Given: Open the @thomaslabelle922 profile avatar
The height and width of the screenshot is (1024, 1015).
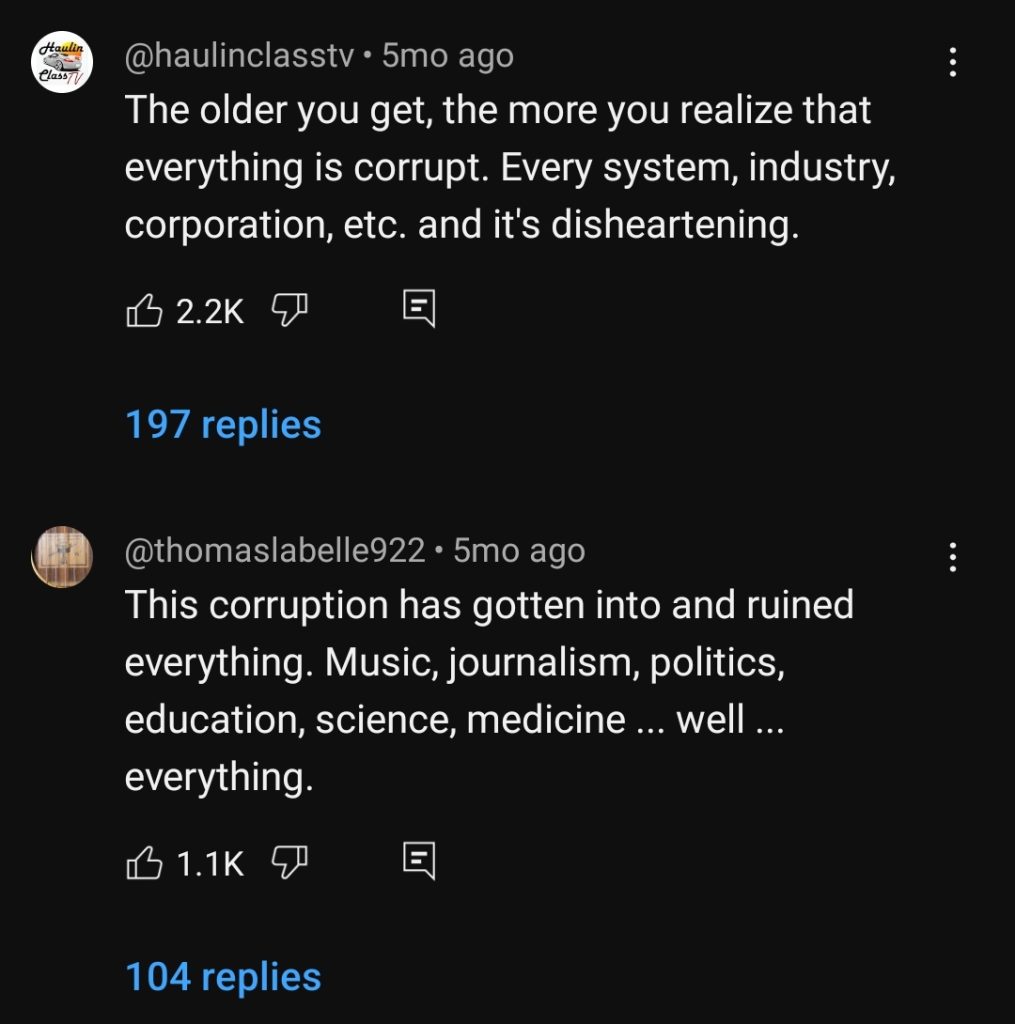Looking at the screenshot, I should (x=62, y=556).
